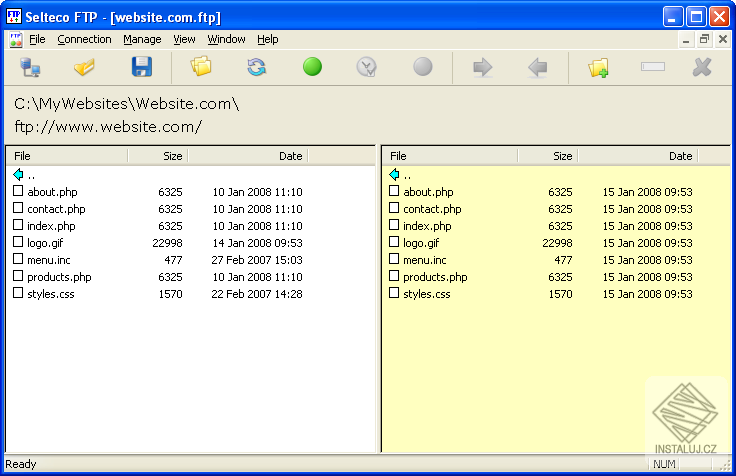Viewport: 736px width, 476px height.
Task: Open the Connection menu
Action: click(84, 39)
